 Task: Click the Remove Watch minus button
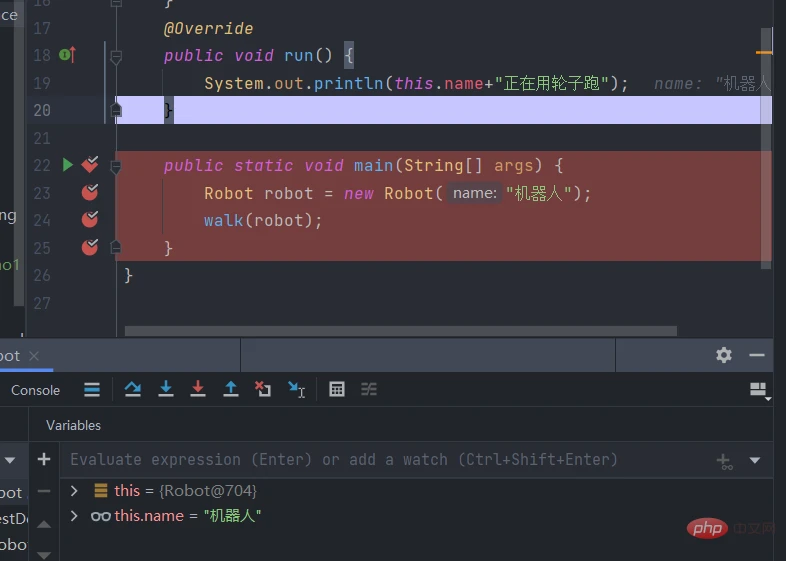44,491
